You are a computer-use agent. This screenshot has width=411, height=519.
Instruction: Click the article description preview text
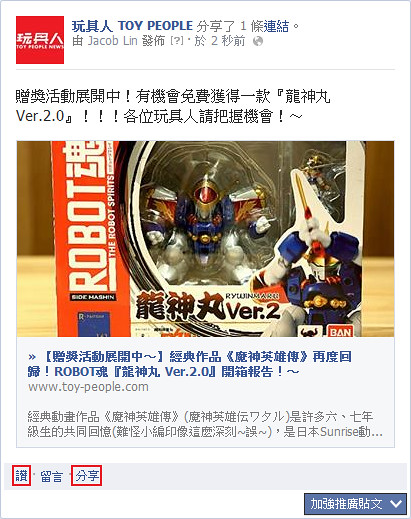(205, 424)
